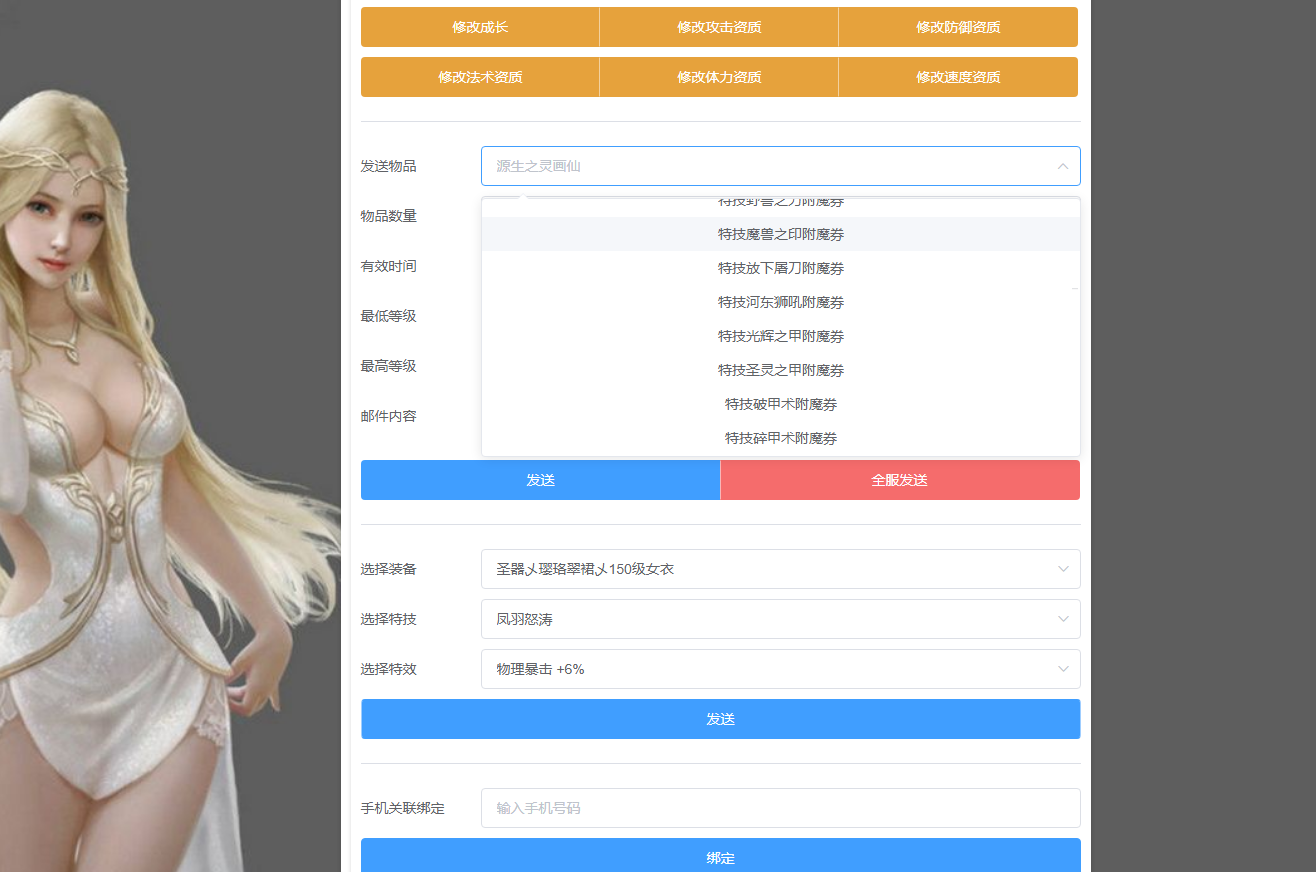
Task: Pick 特技光辉之甲附魔券 from dropdown list
Action: point(780,336)
